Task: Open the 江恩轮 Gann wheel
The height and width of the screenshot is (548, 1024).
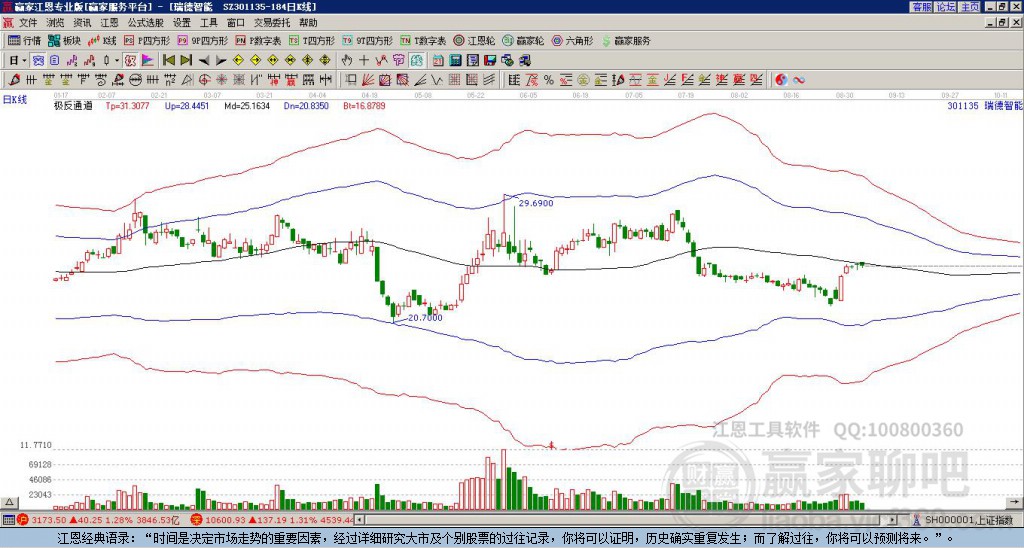Action: pyautogui.click(x=474, y=40)
